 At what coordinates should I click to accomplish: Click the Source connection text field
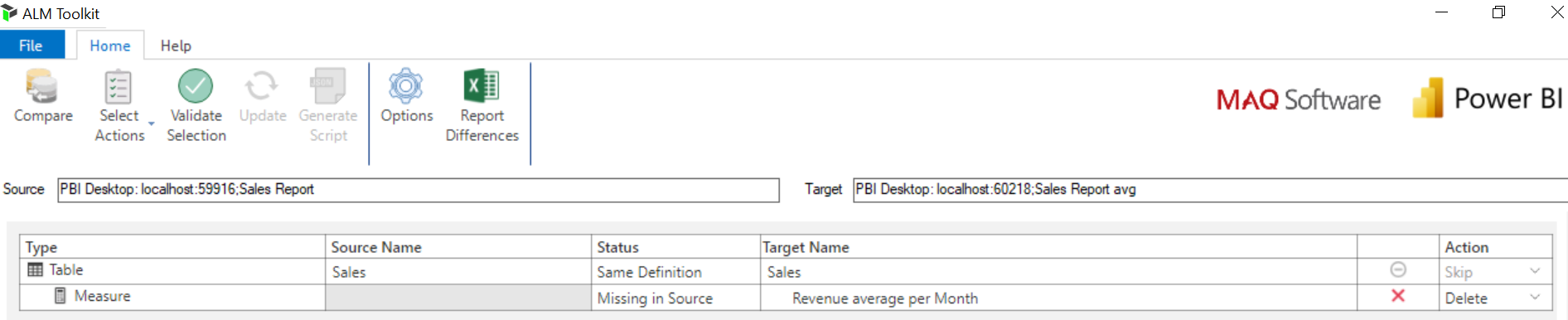pyautogui.click(x=419, y=190)
